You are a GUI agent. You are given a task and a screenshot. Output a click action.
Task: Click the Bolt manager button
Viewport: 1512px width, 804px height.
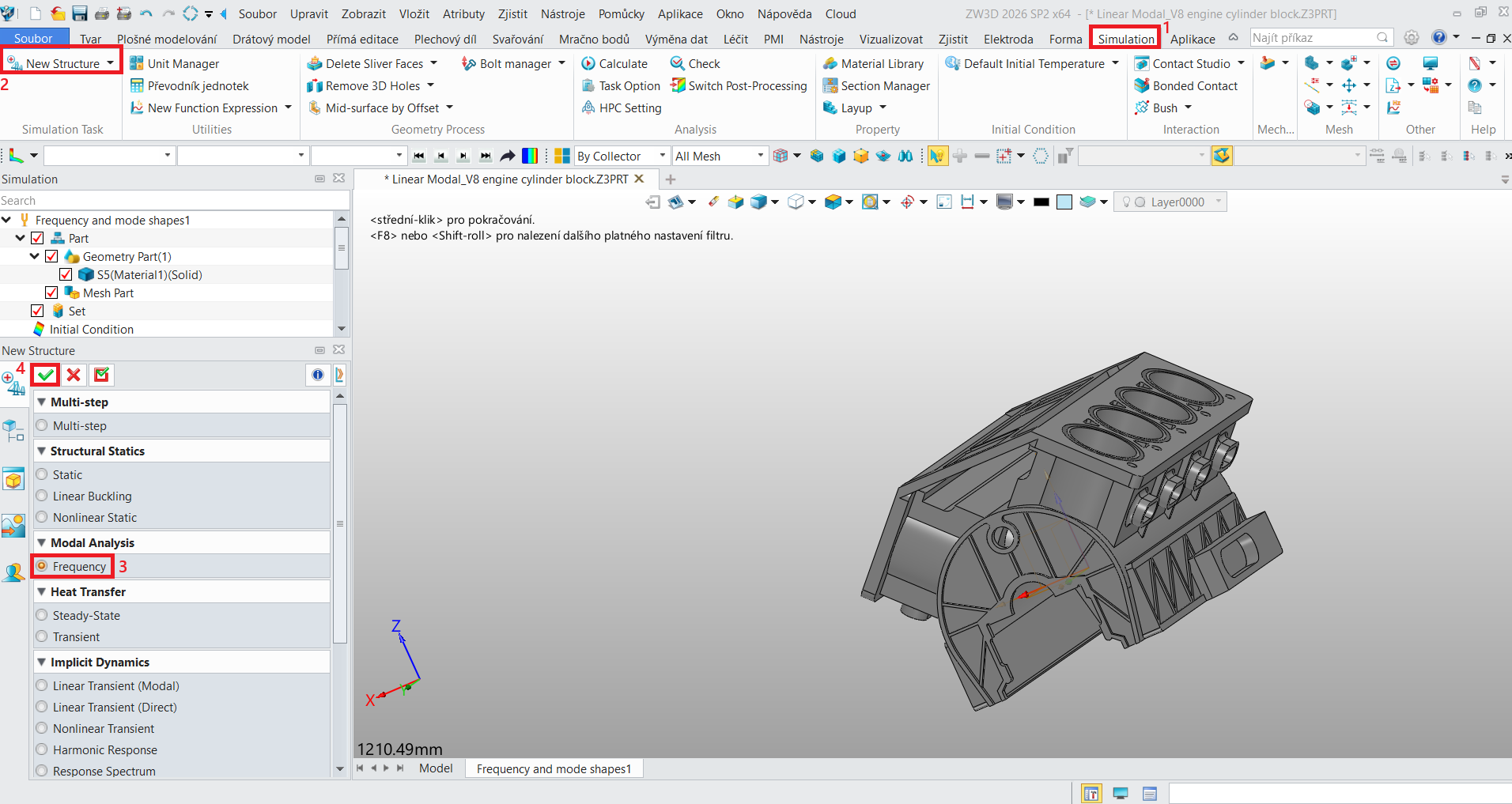point(507,63)
